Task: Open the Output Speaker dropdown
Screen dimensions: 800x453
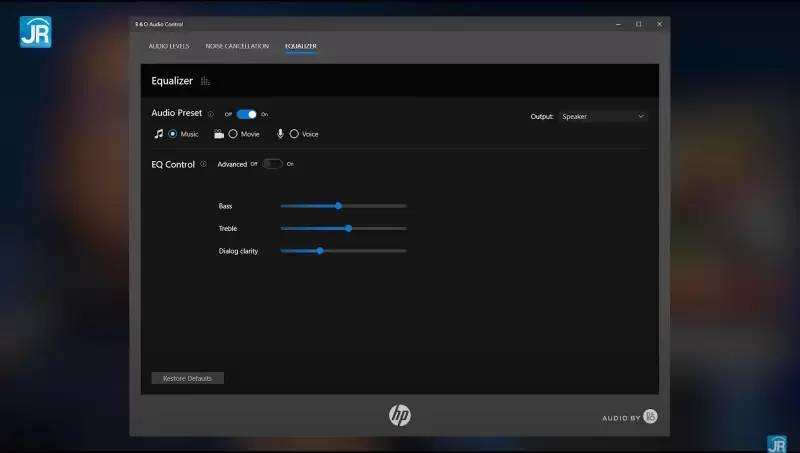Action: coord(603,116)
